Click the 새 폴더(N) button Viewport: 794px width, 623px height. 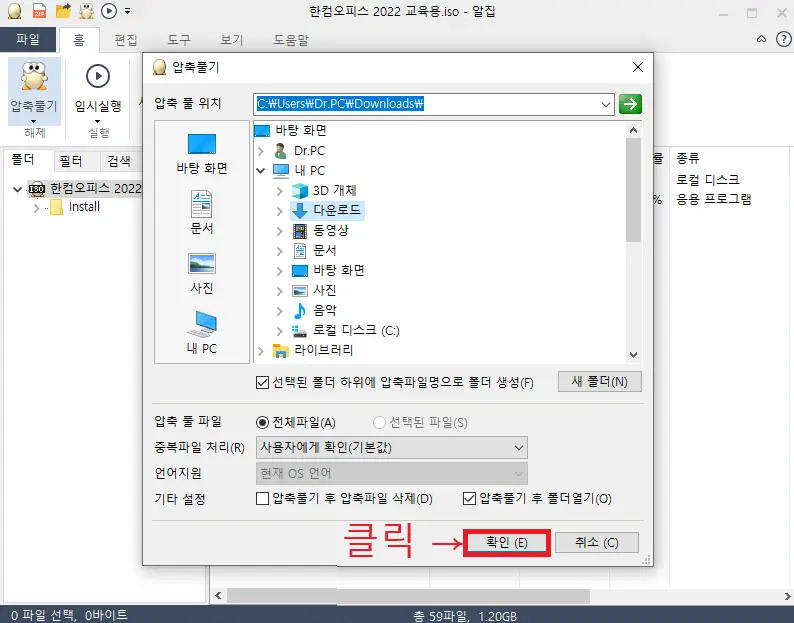pos(600,381)
